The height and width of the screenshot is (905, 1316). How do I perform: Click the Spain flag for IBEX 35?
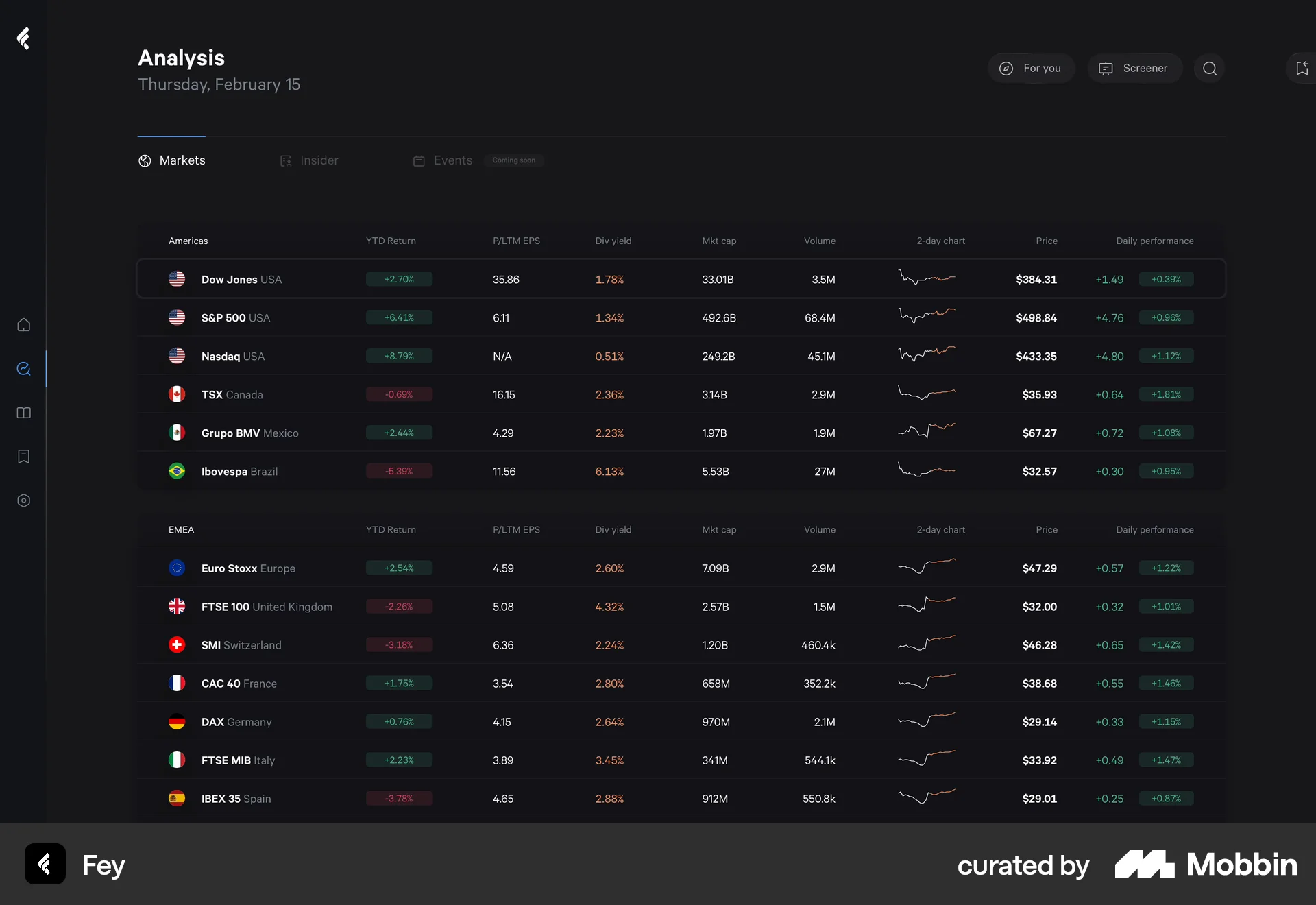[177, 798]
